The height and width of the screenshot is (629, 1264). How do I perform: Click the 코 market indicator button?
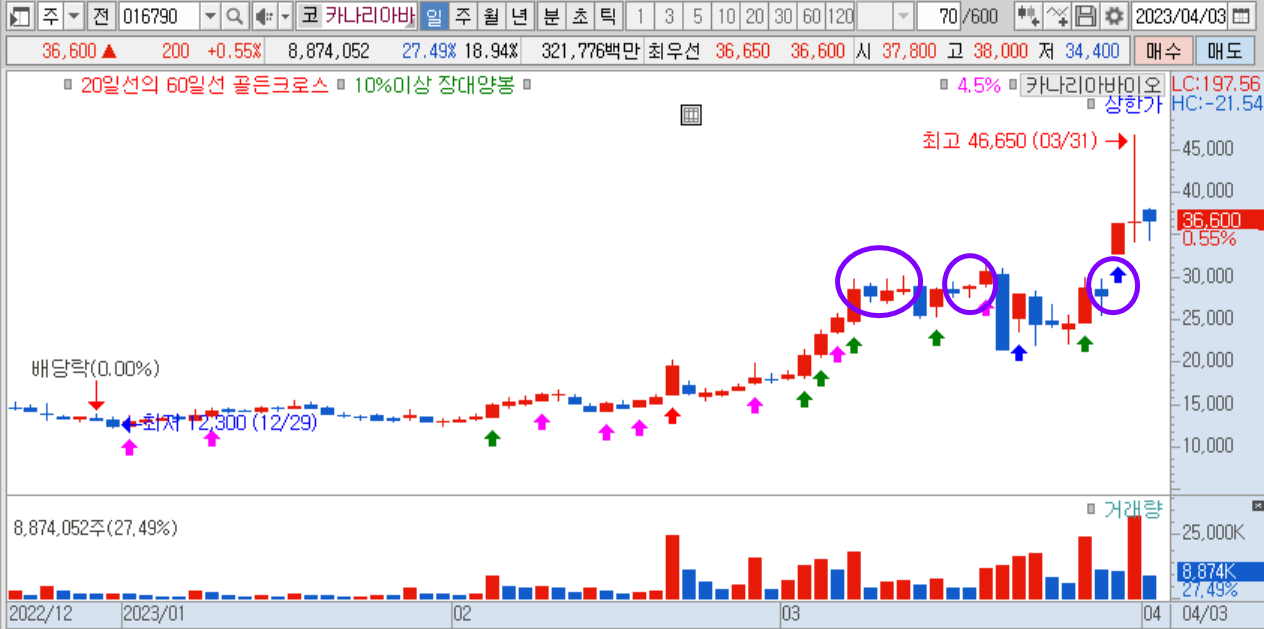click(309, 15)
